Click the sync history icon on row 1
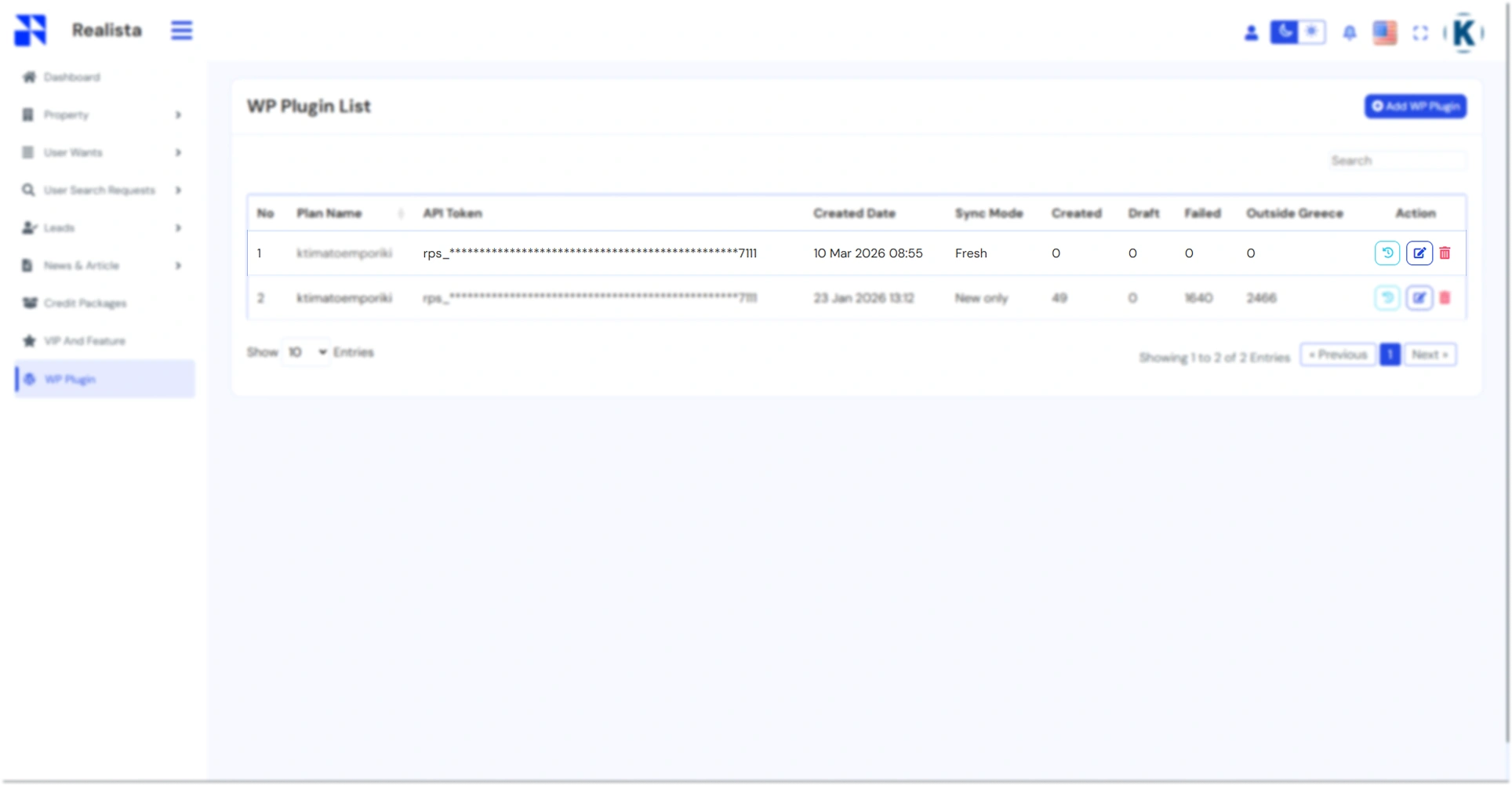 pos(1387,253)
